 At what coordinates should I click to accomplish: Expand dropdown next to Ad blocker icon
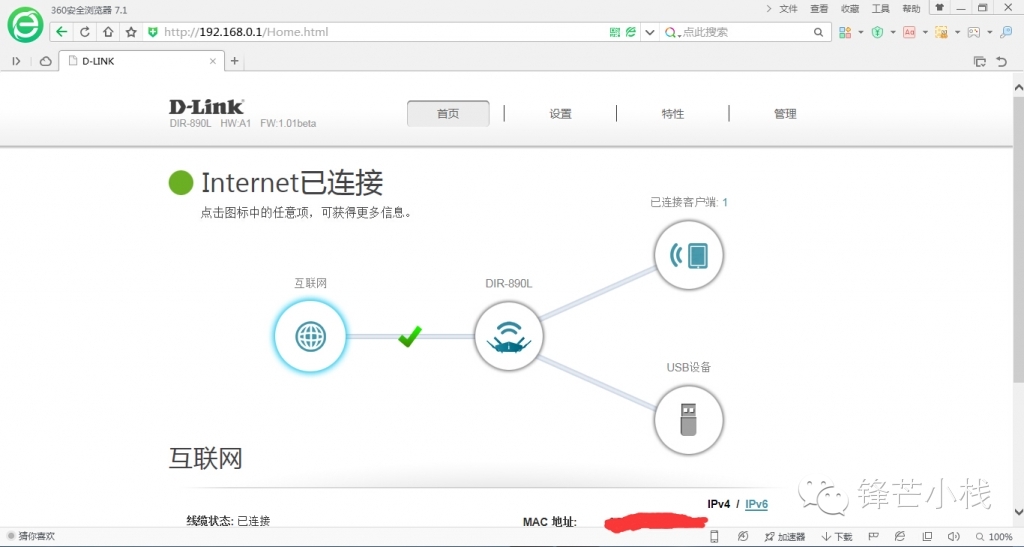tap(925, 32)
